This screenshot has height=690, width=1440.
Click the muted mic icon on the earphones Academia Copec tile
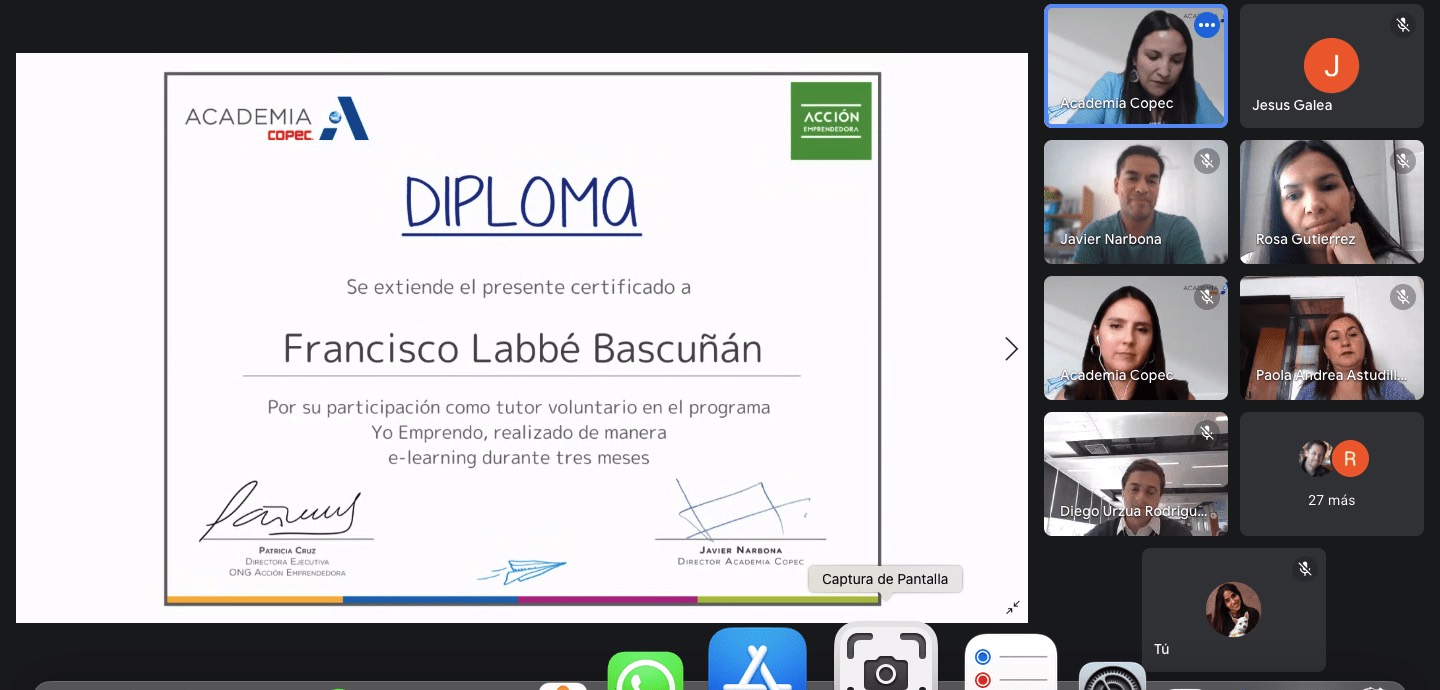1207,297
